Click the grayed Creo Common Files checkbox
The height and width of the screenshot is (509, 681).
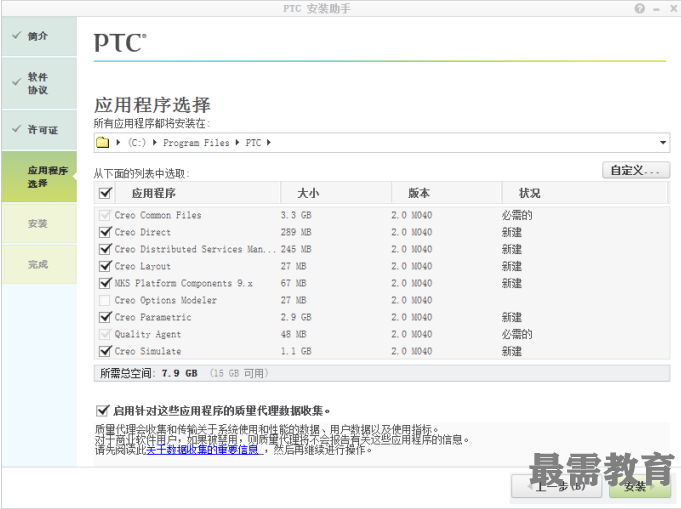[105, 215]
